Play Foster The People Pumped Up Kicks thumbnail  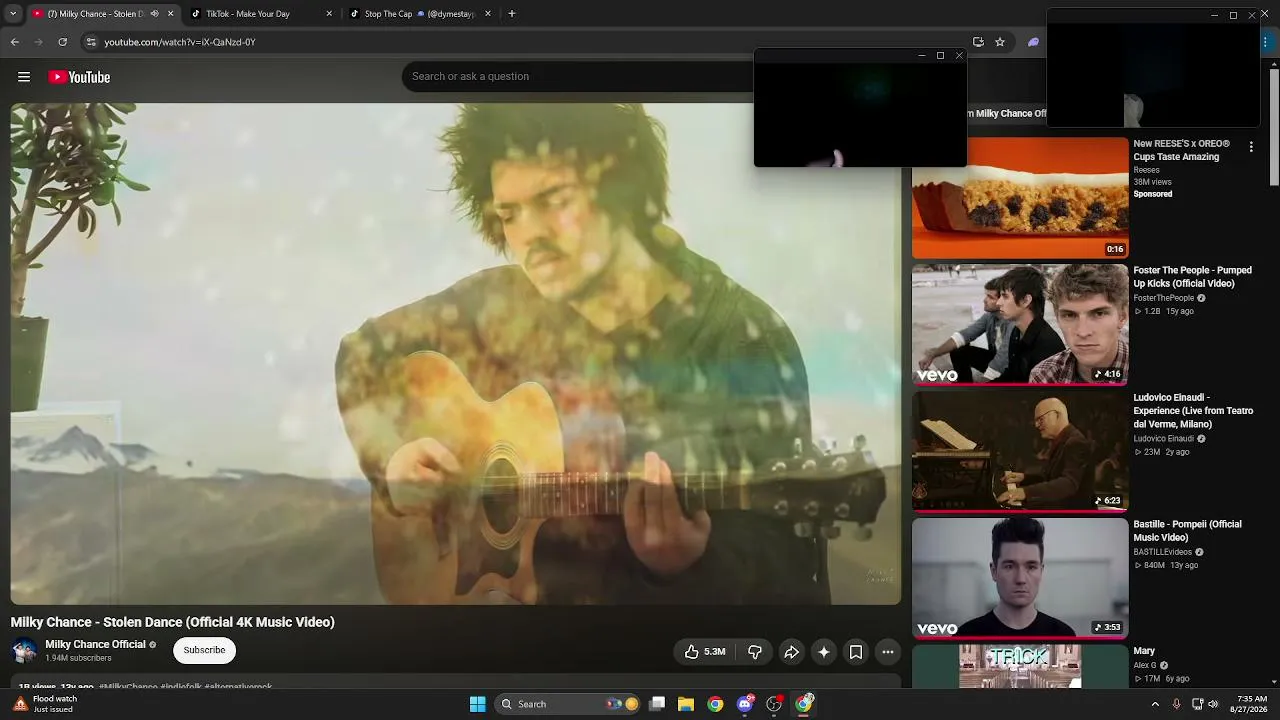(x=1020, y=325)
